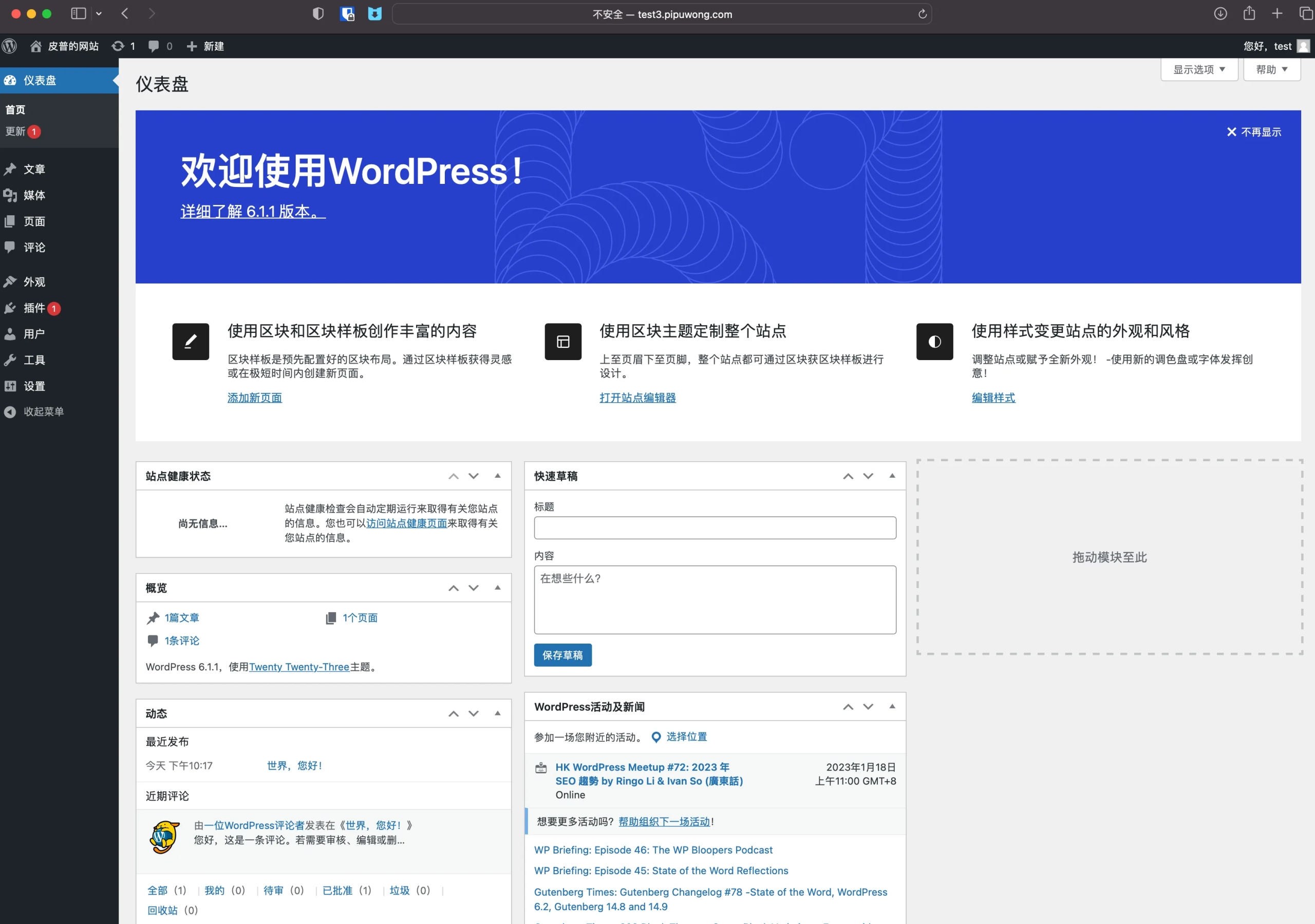This screenshot has width=1315, height=924.
Task: Move 站点健康状态 panel down
Action: click(474, 476)
